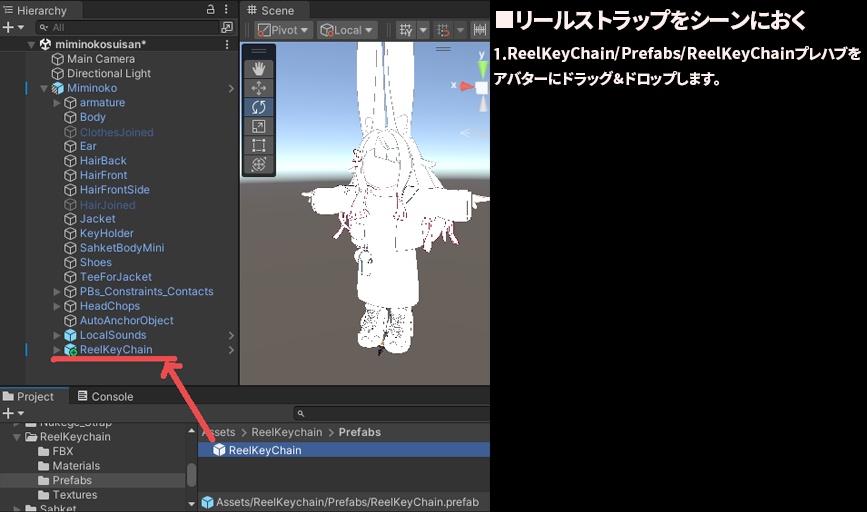Screen dimensions: 867x512
Task: Select AutoAnchorObject in Hierarchy
Action: (126, 320)
